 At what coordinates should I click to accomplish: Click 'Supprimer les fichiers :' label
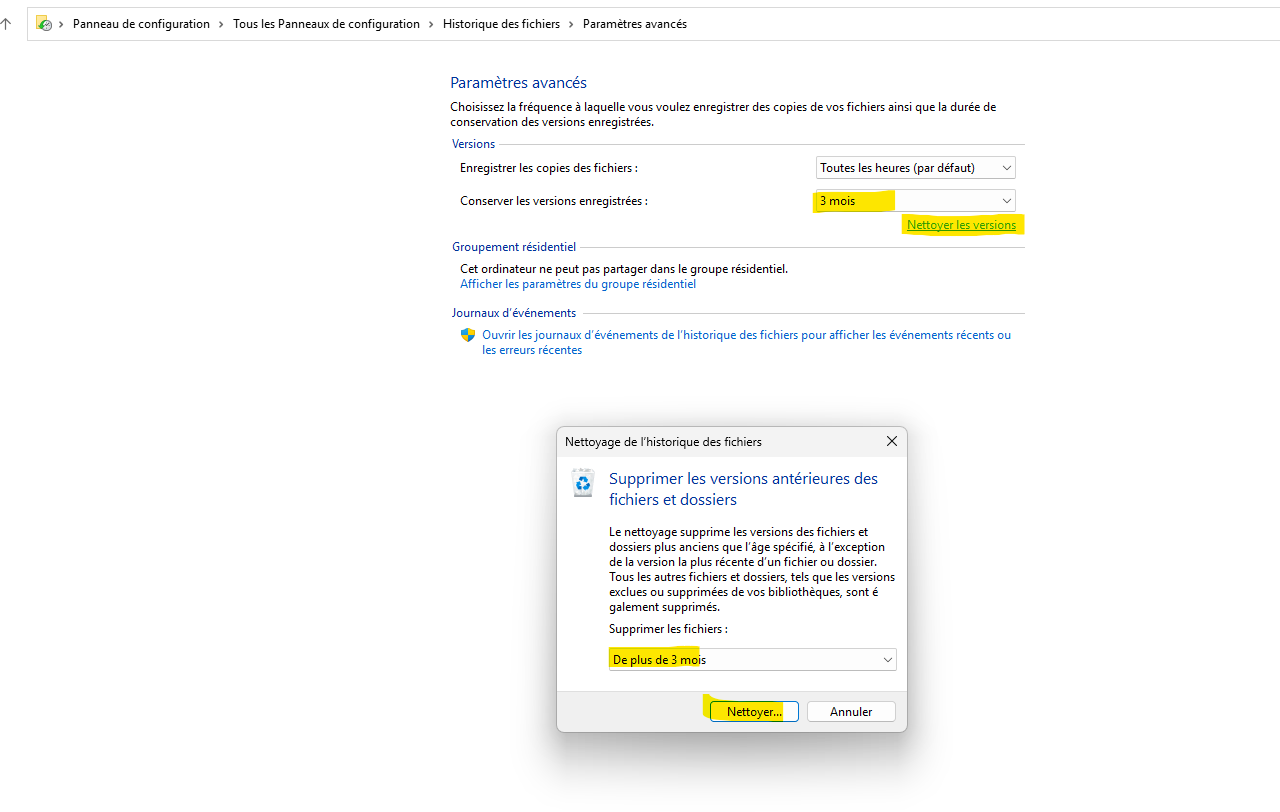click(x=668, y=629)
